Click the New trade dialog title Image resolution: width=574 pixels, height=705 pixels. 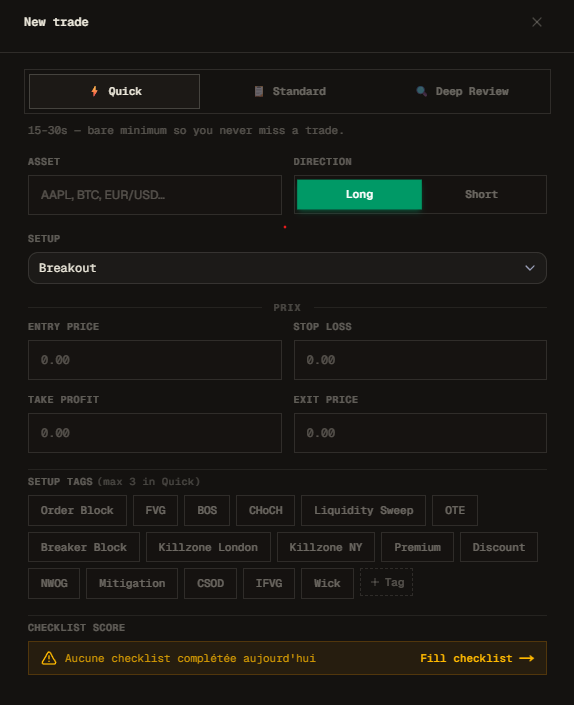pyautogui.click(x=56, y=22)
